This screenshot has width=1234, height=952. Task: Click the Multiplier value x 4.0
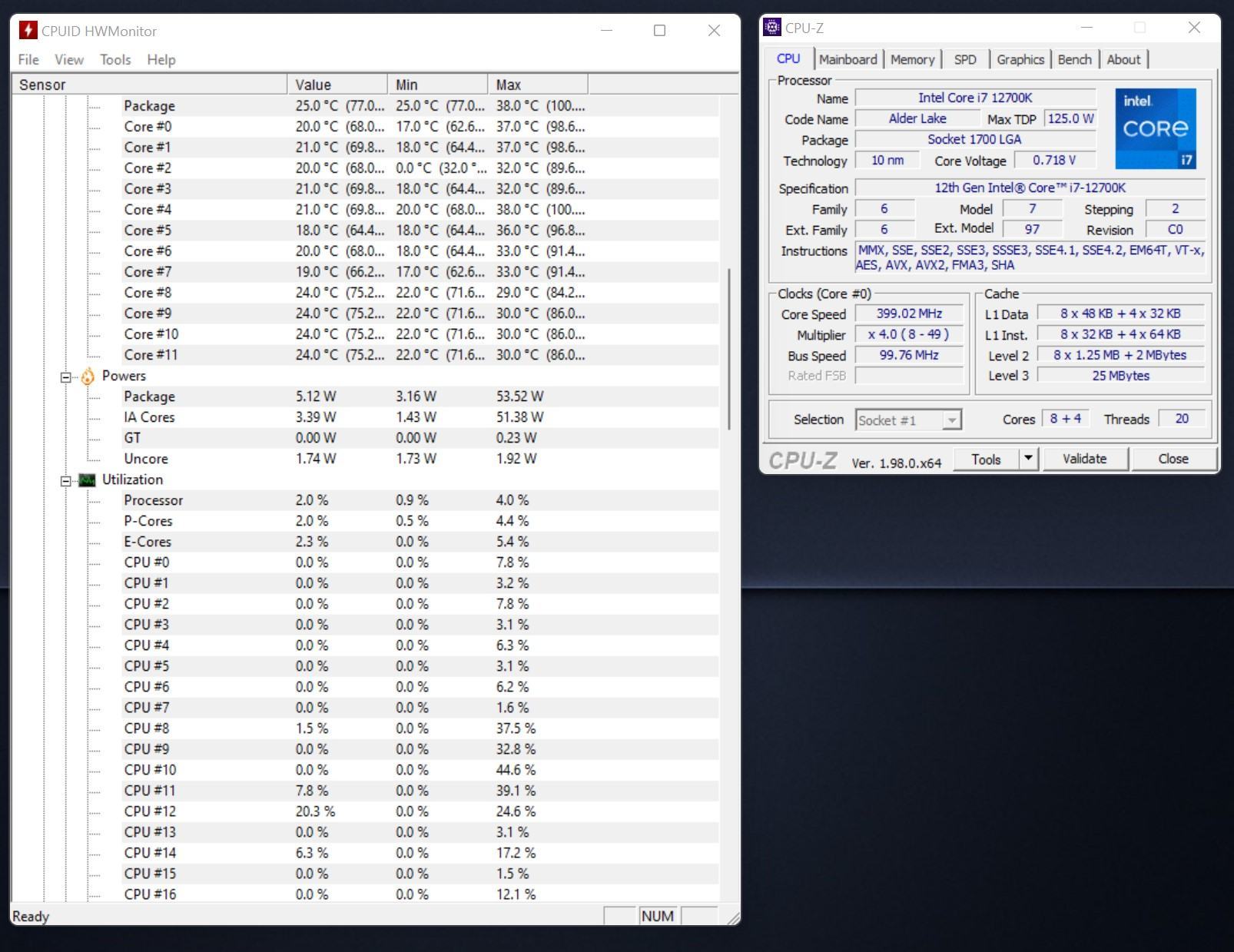[x=909, y=334]
